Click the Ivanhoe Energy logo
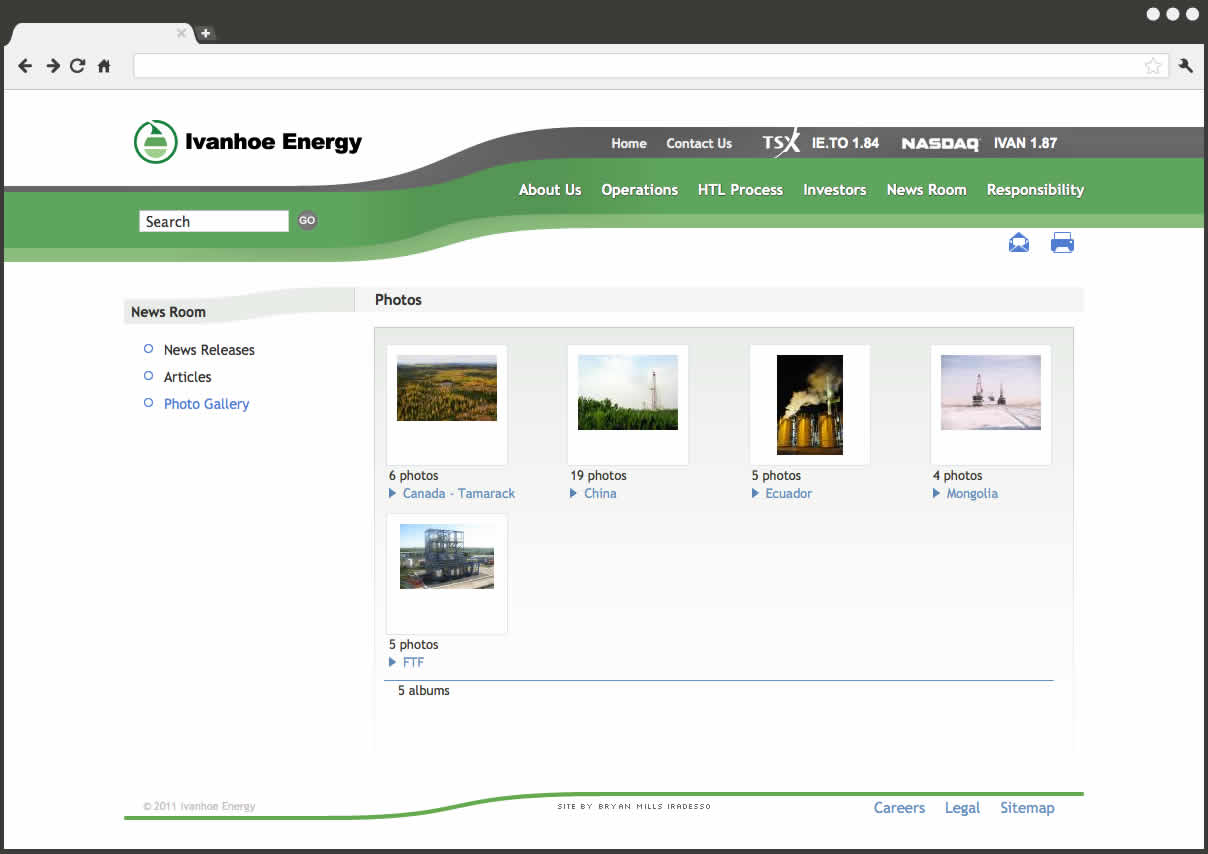Screen dimensions: 1208x854 248,142
